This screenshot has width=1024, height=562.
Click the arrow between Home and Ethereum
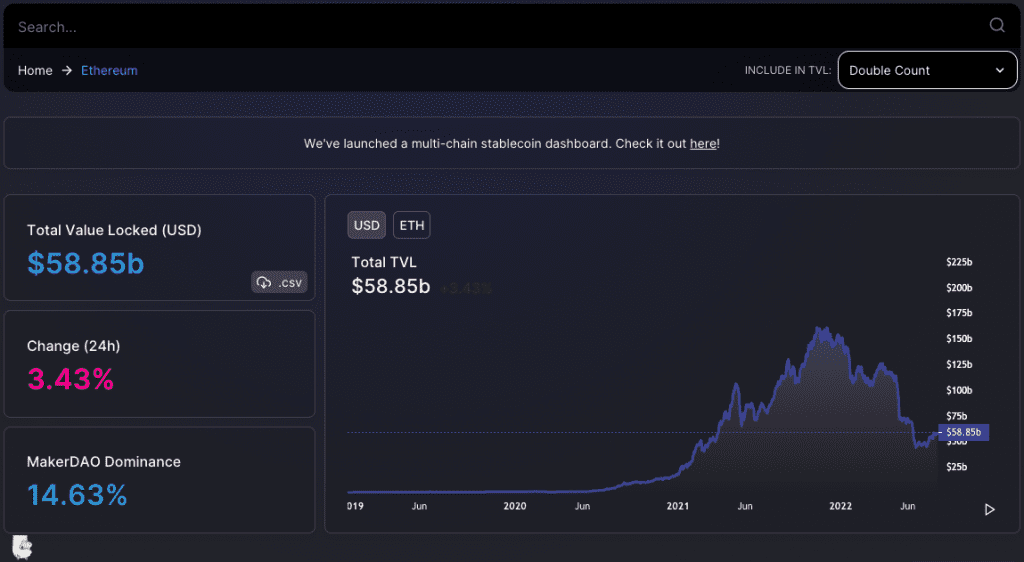coord(67,70)
